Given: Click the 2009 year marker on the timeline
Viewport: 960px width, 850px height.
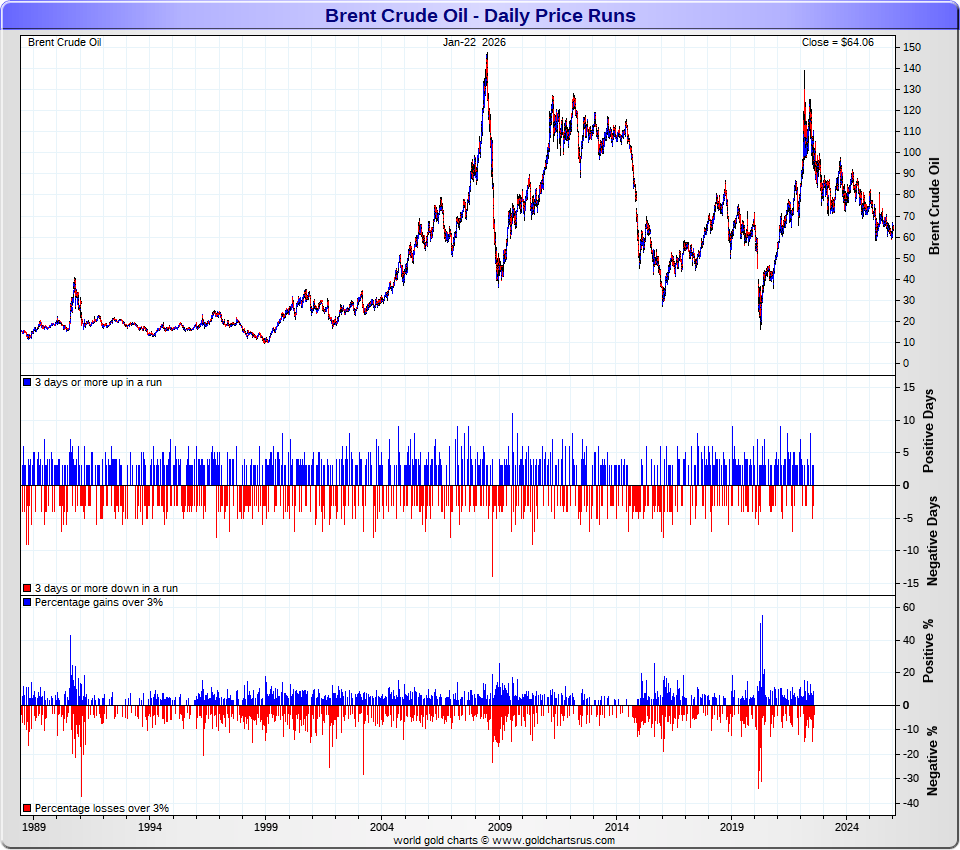Looking at the screenshot, I should 499,828.
